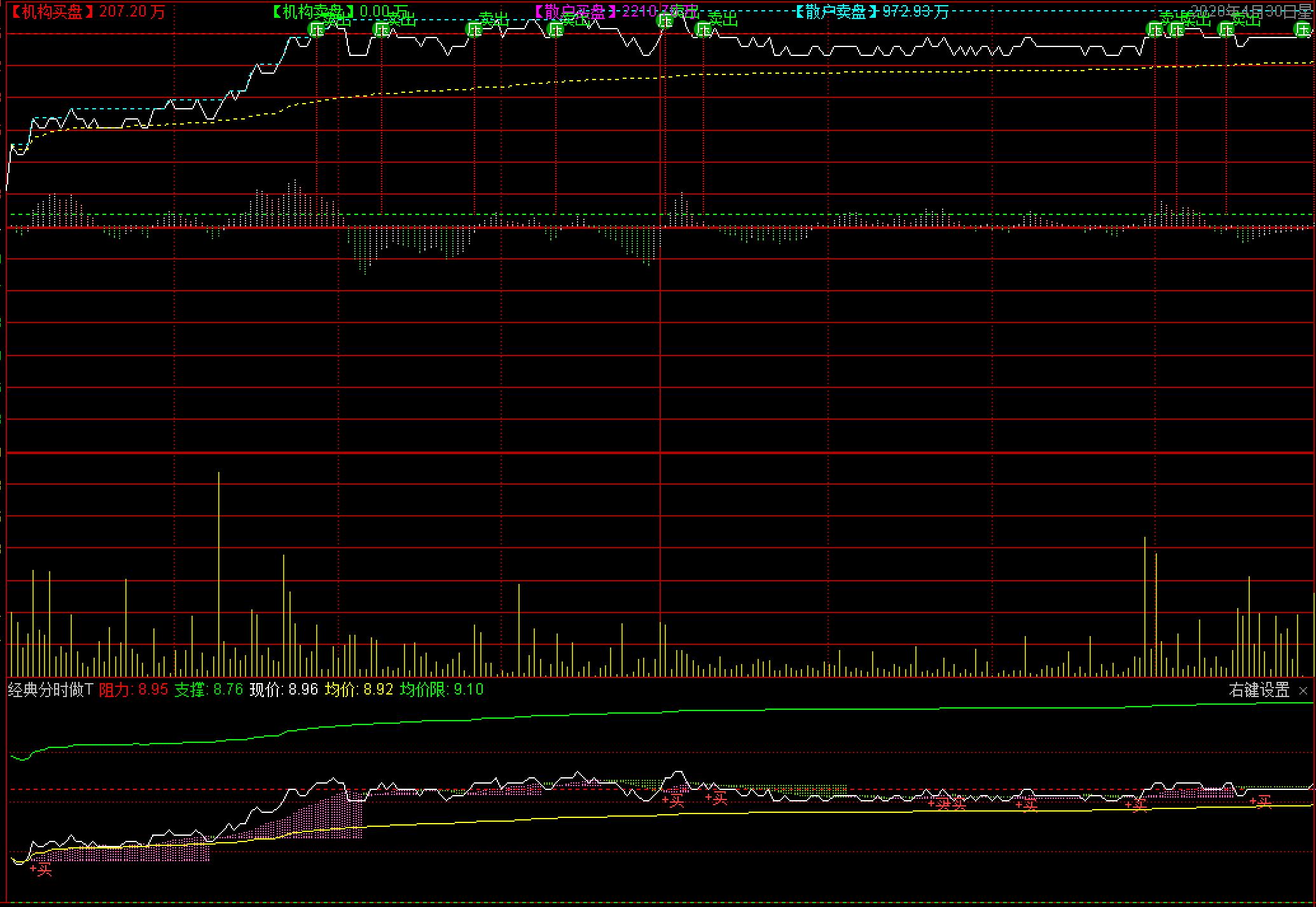Image resolution: width=1316 pixels, height=907 pixels.
Task: Click the third green 庄 marker from left
Action: [x=474, y=29]
